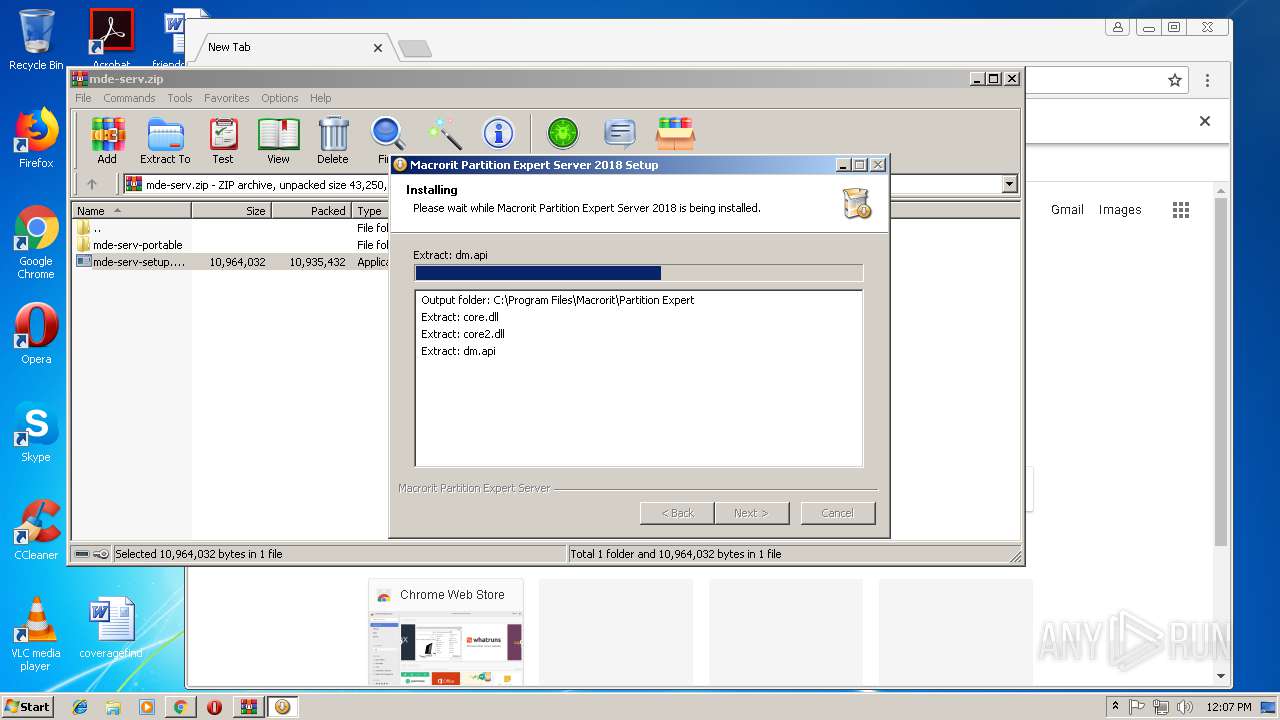Viewport: 1280px width, 720px height.
Task: Click Opera taskbar icon
Action: pyautogui.click(x=214, y=707)
